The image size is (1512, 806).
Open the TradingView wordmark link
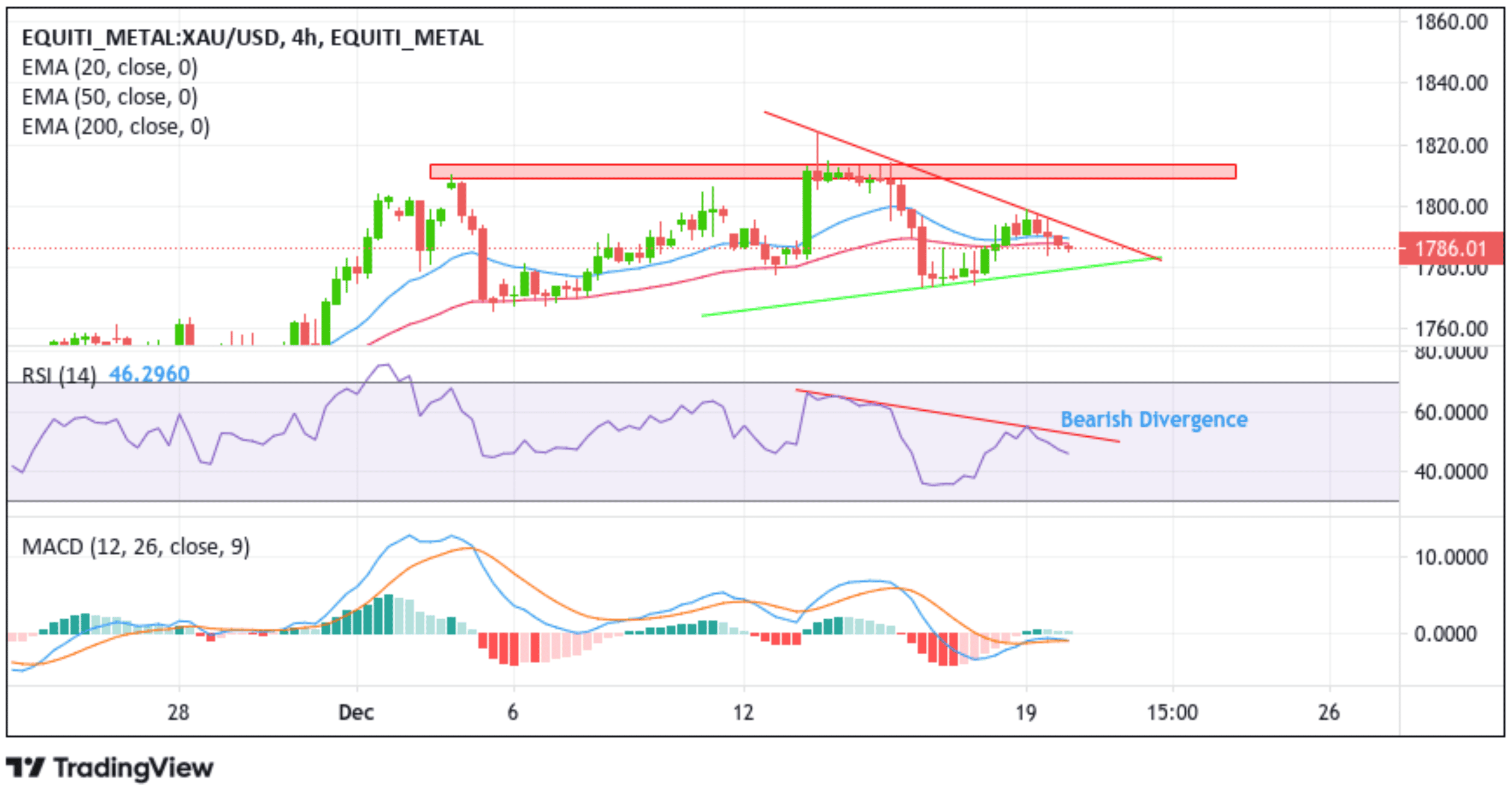[133, 768]
